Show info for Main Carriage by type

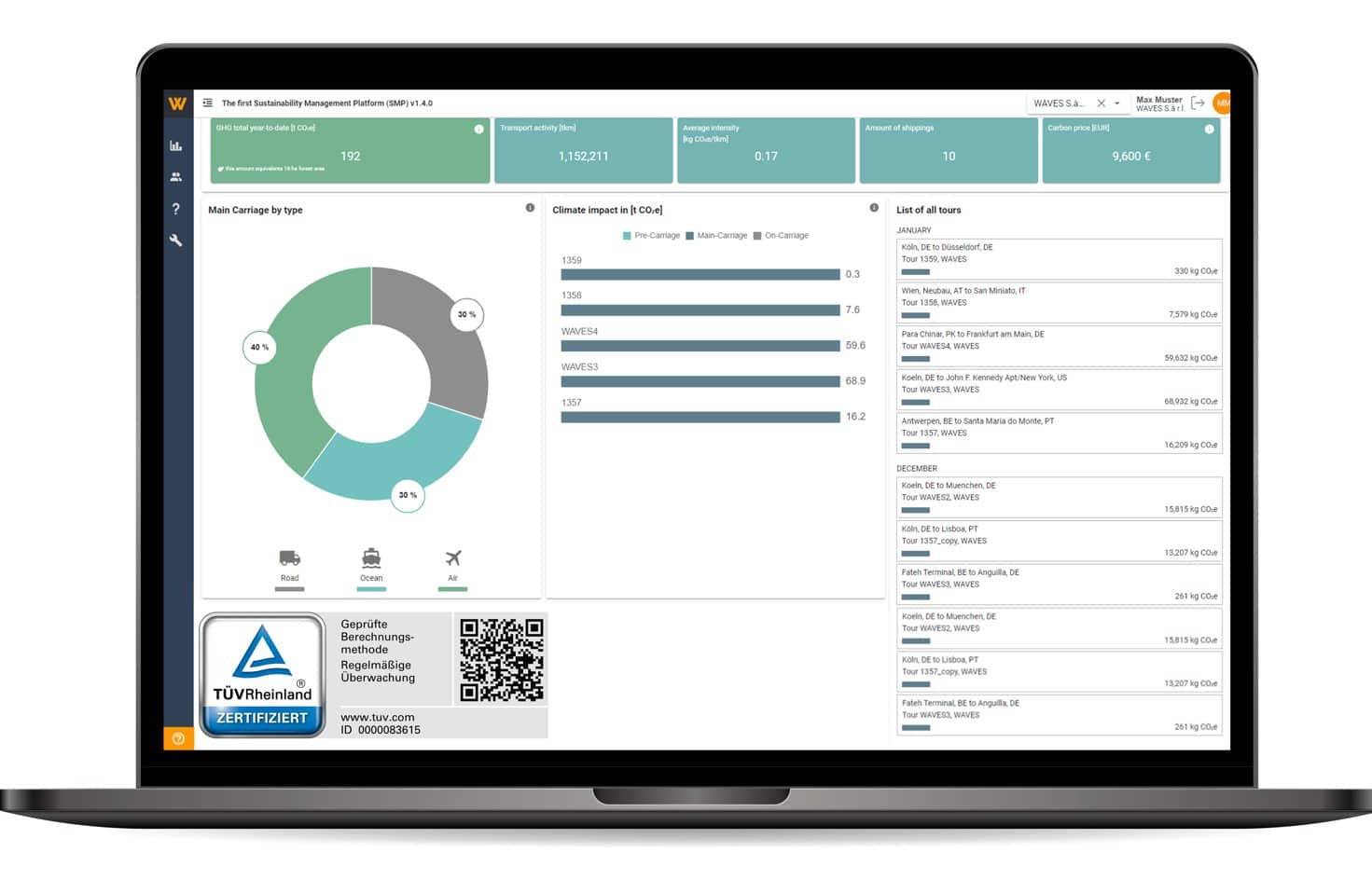(x=530, y=208)
